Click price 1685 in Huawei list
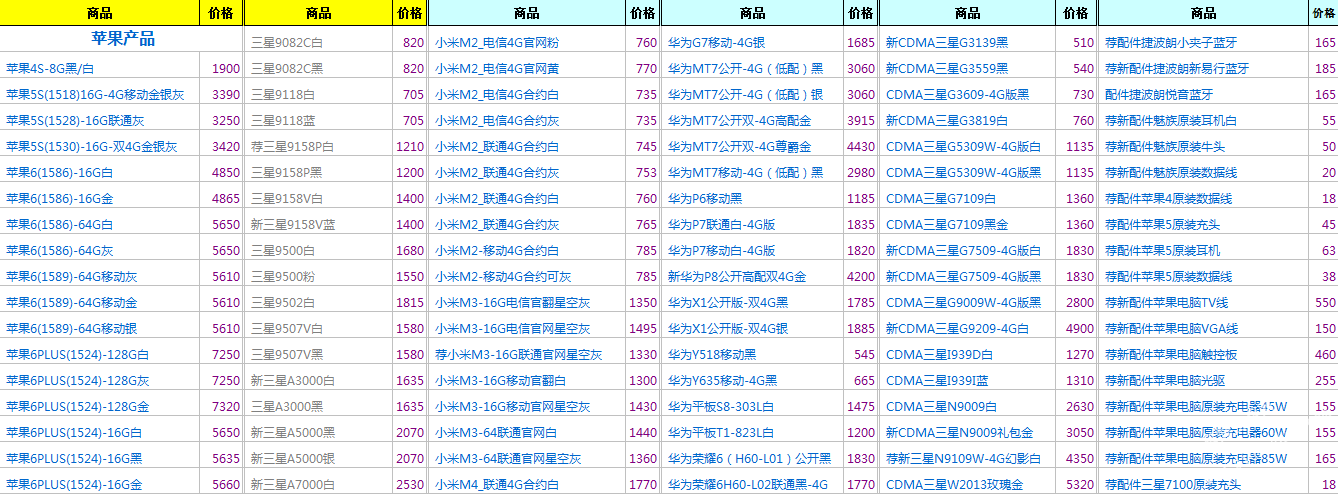 pos(861,42)
